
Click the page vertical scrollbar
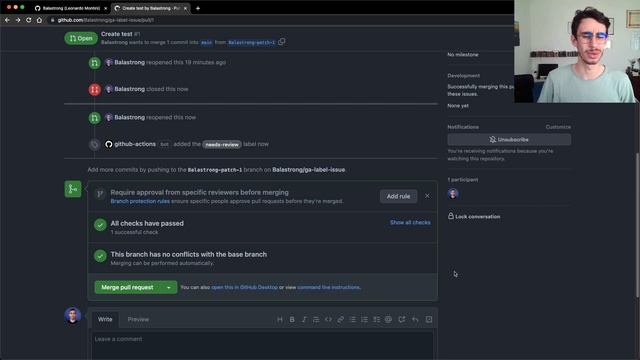[x=637, y=225]
